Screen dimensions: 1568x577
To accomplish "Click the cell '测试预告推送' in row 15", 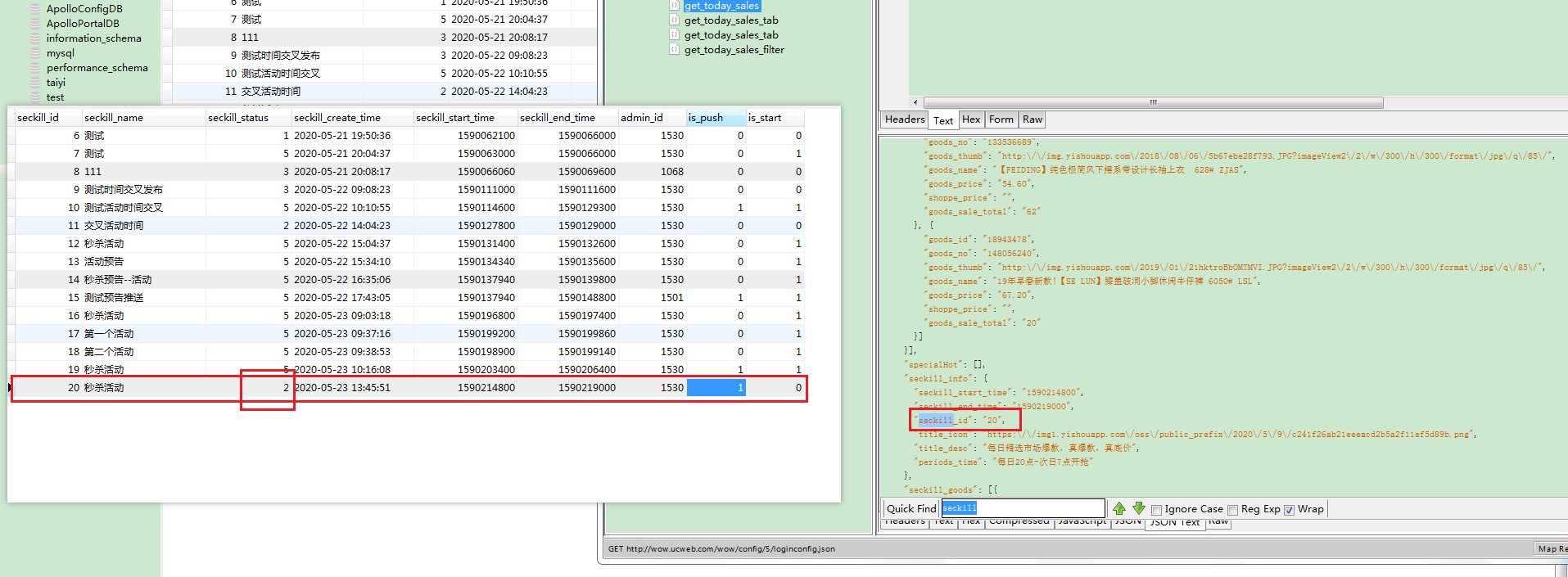I will point(143,298).
